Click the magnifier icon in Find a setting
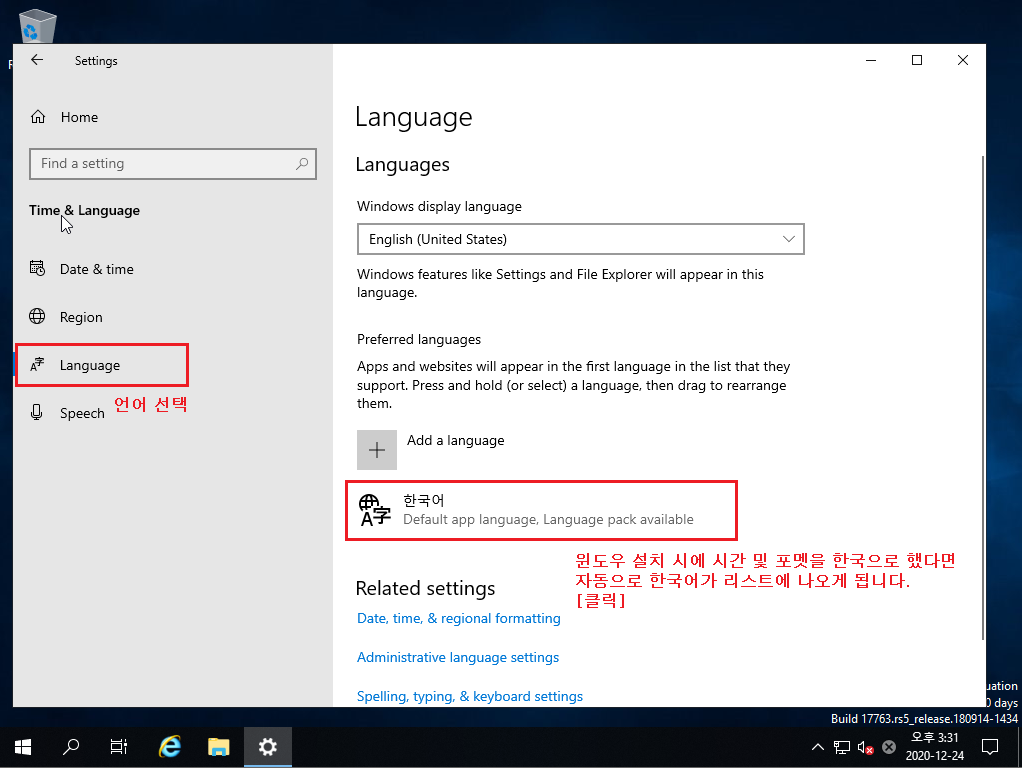 (x=302, y=164)
